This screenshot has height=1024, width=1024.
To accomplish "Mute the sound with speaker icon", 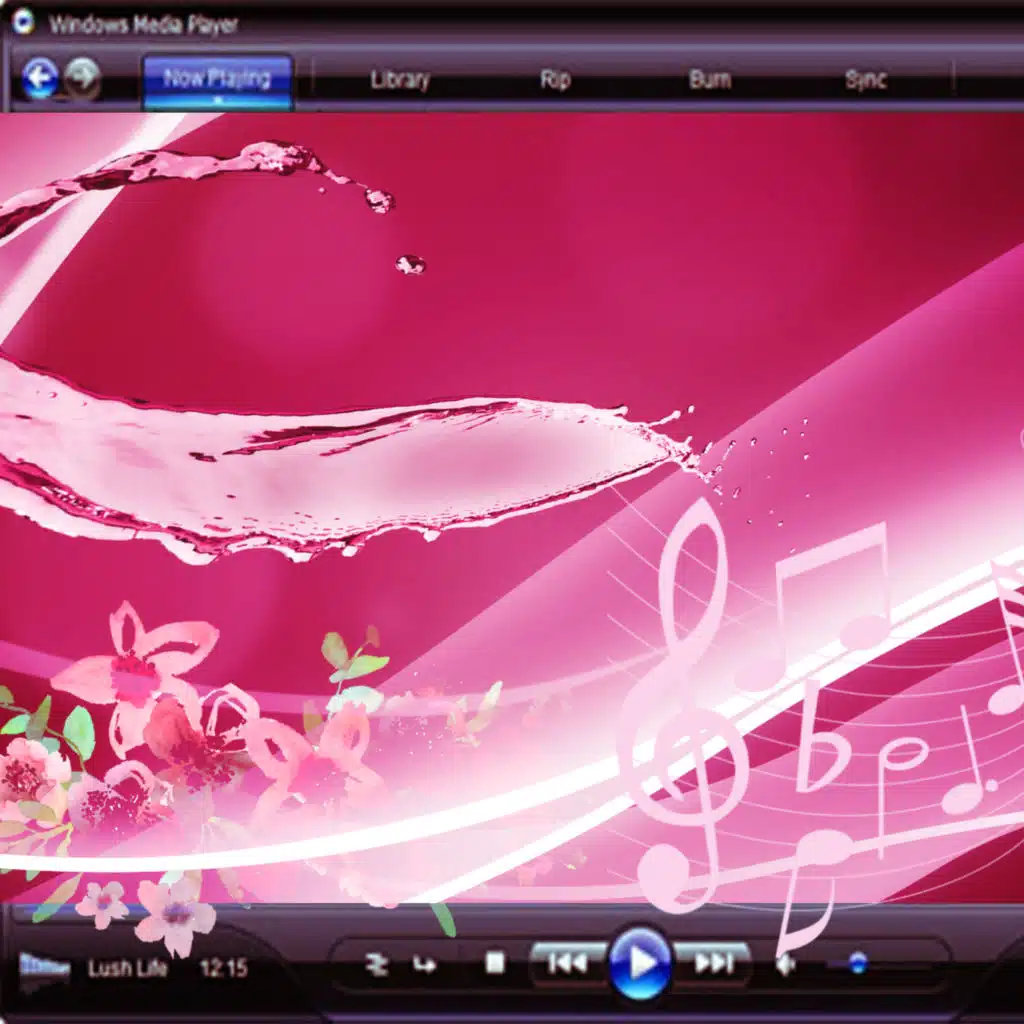I will coord(786,965).
